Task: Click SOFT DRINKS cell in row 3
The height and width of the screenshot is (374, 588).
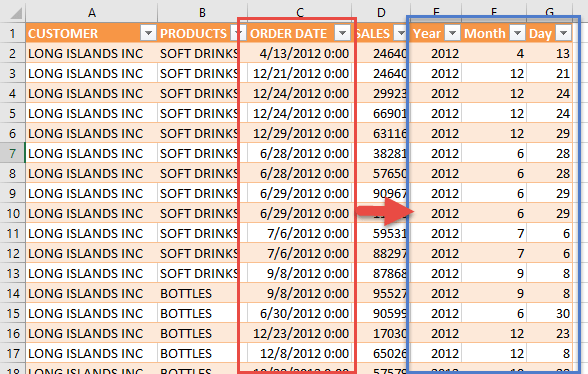Action: point(202,73)
